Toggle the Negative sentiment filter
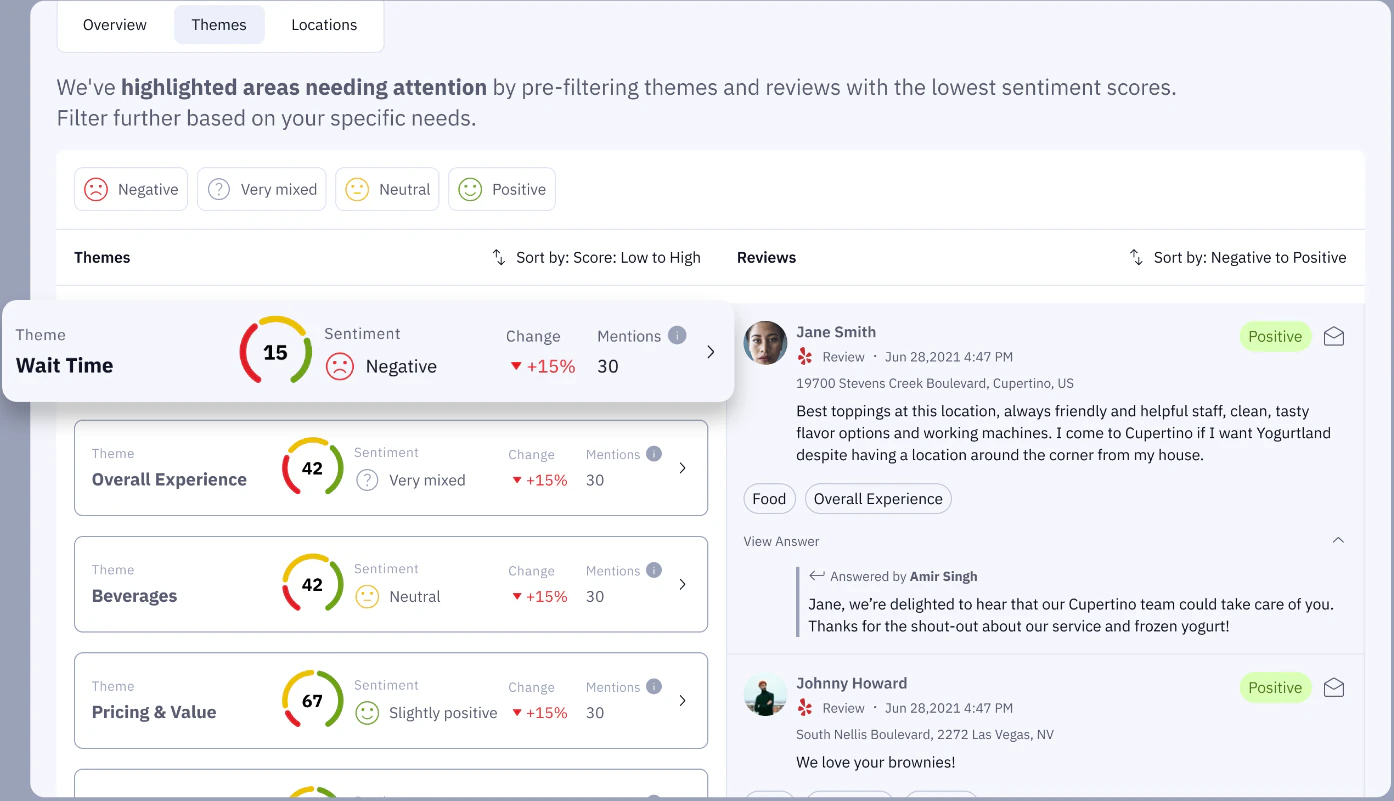 click(131, 189)
